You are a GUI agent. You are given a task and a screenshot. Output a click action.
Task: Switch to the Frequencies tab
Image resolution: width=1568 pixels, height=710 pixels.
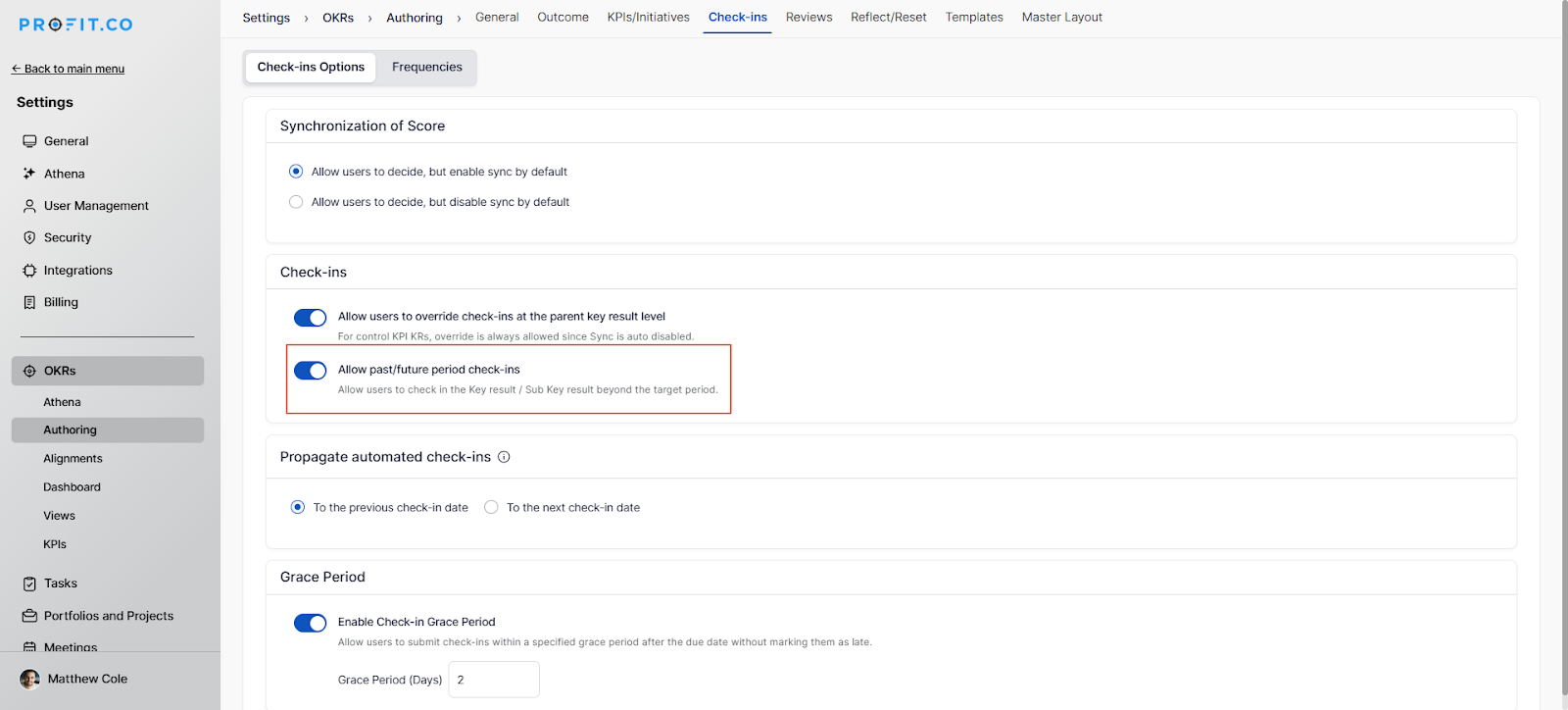[426, 68]
